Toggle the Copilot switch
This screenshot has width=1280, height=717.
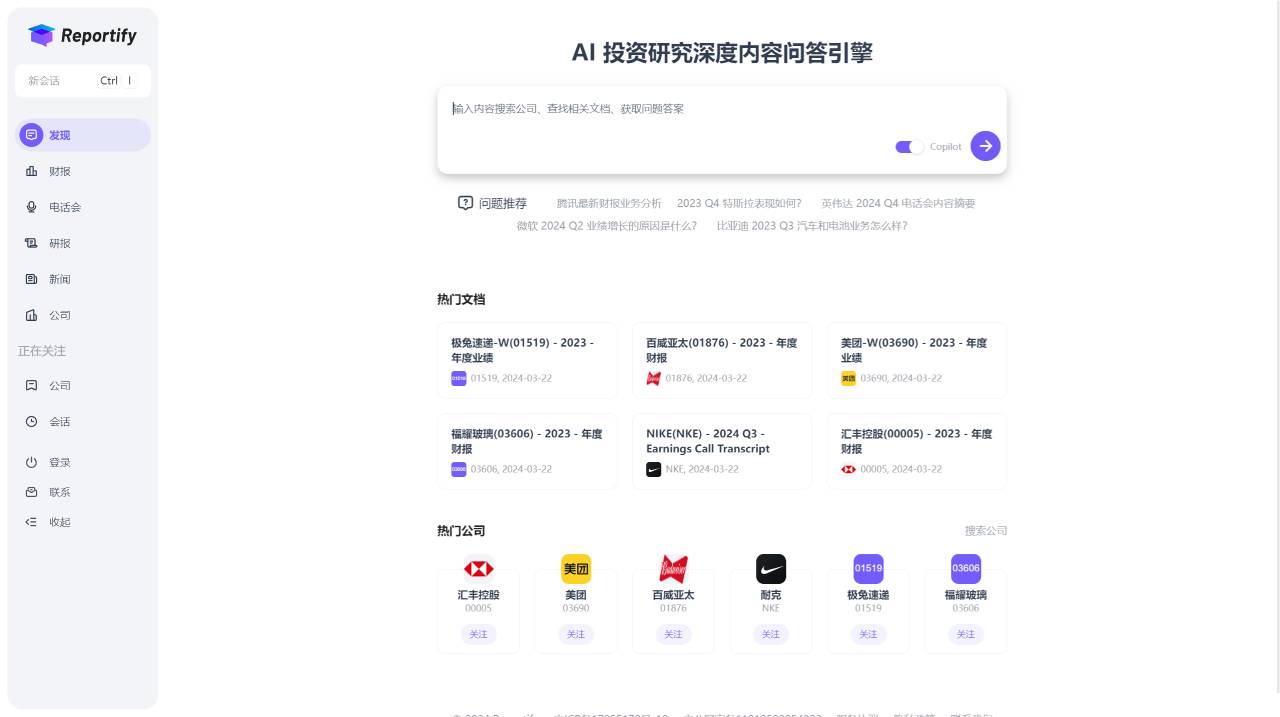908,146
